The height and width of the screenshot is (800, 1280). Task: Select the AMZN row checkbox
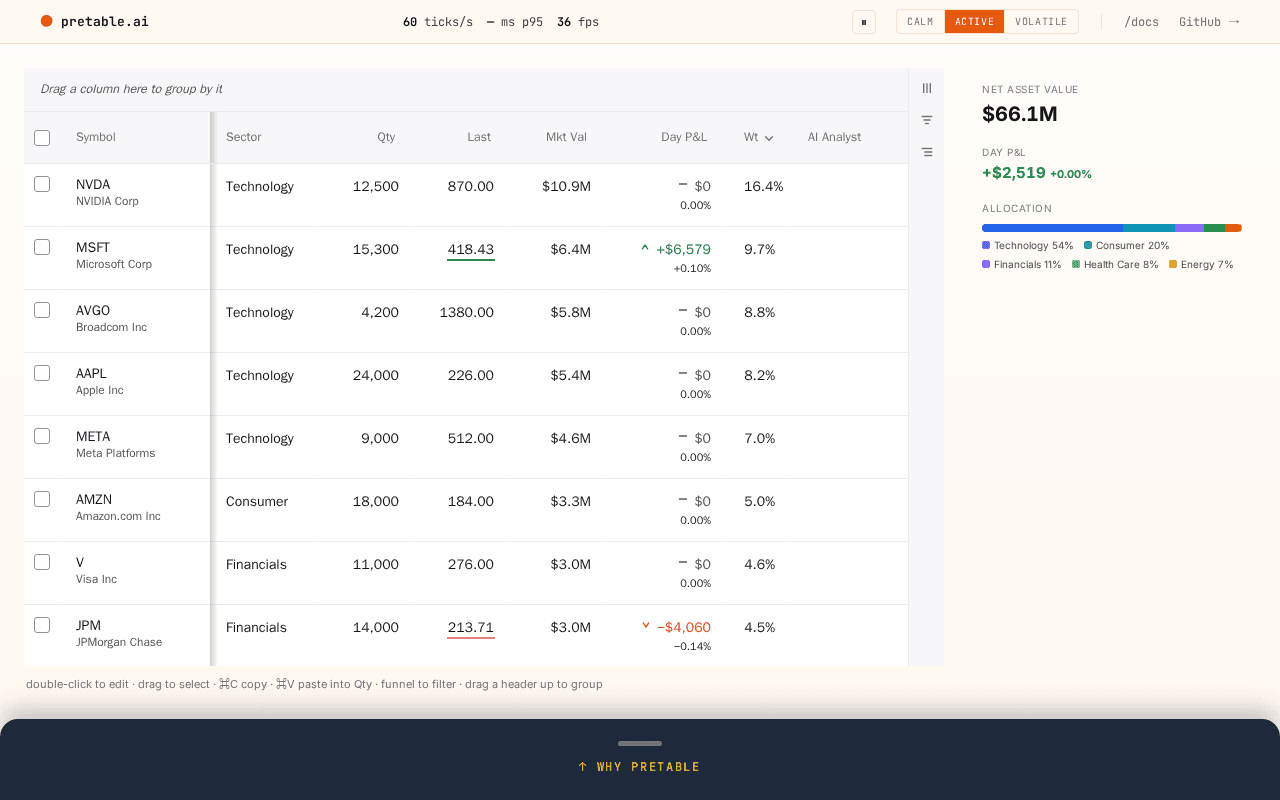(x=42, y=499)
